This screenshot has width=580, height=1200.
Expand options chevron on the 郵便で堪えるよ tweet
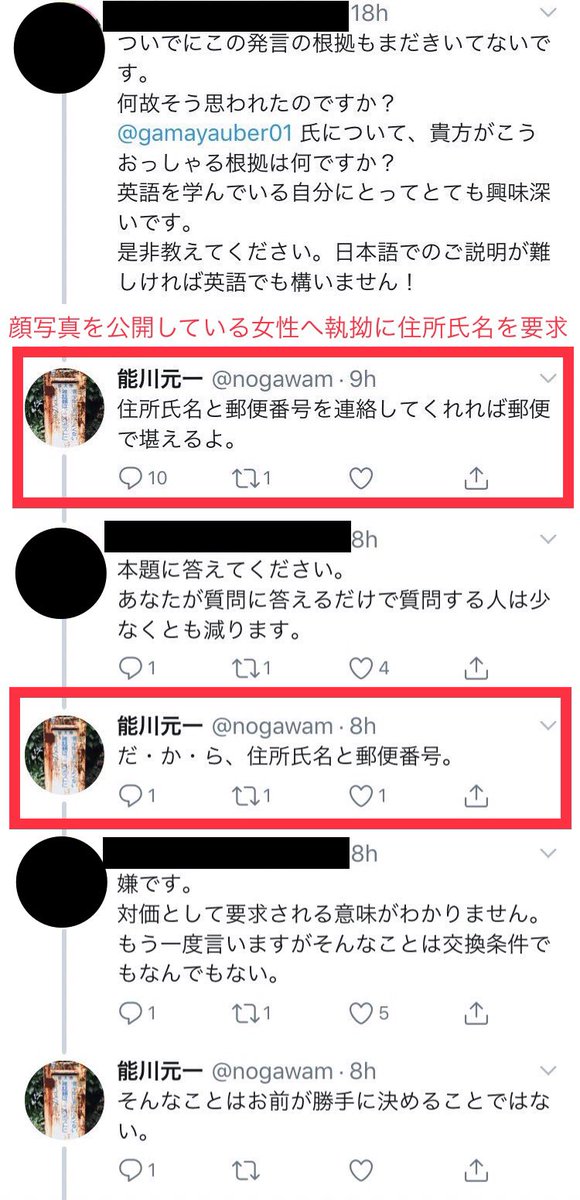[547, 378]
